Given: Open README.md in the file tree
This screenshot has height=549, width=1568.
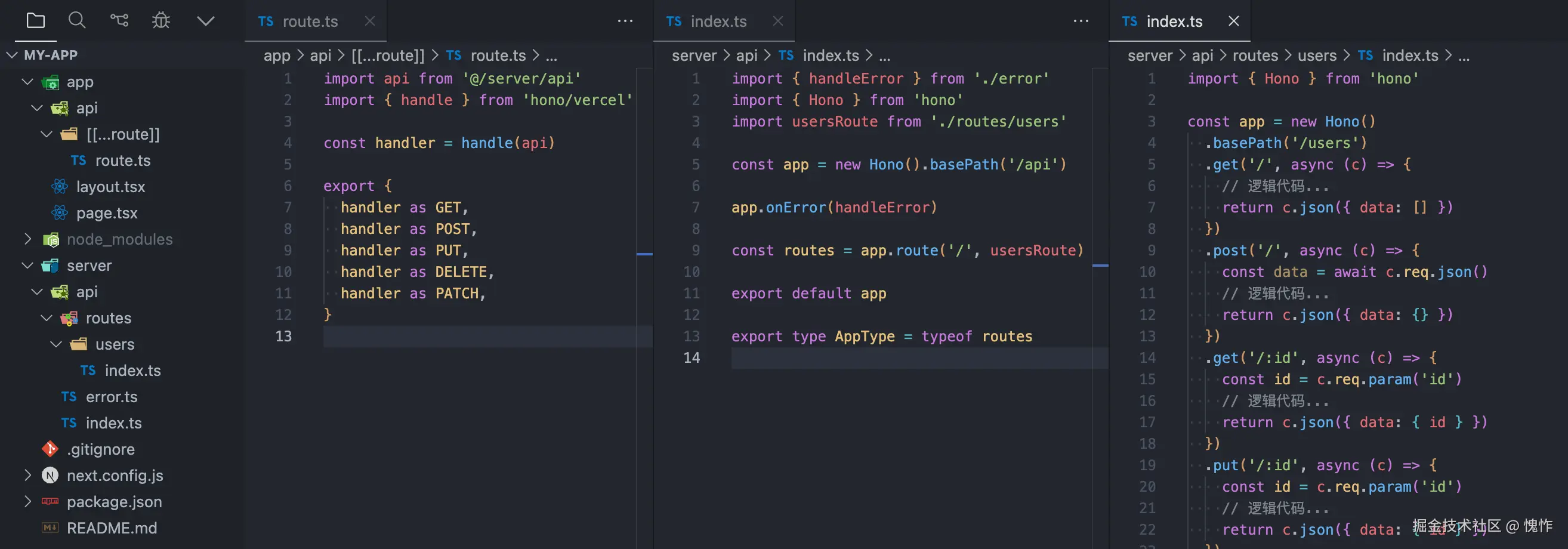Looking at the screenshot, I should (x=112, y=528).
